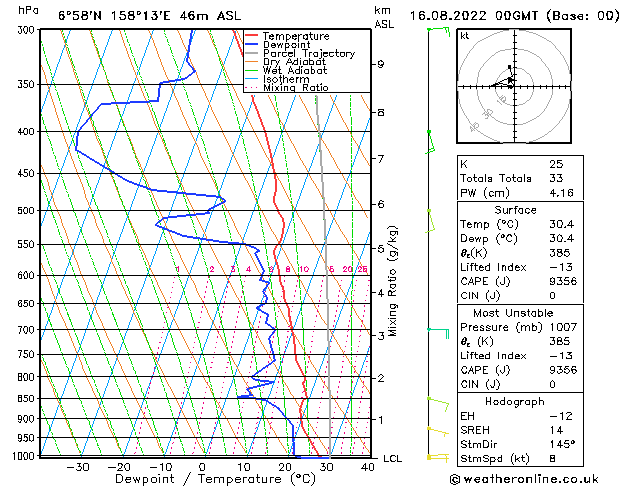Click the wind barb at 700 hPa level

(x=438, y=333)
